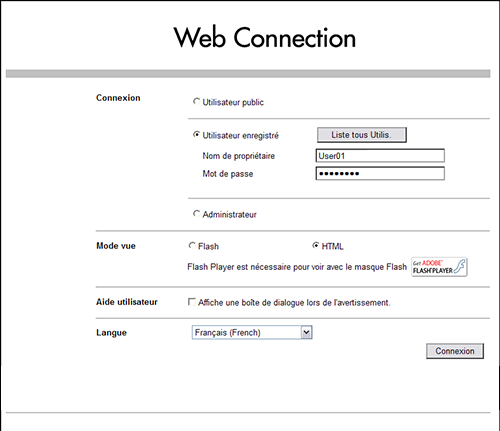Select HTML view mode

point(315,246)
